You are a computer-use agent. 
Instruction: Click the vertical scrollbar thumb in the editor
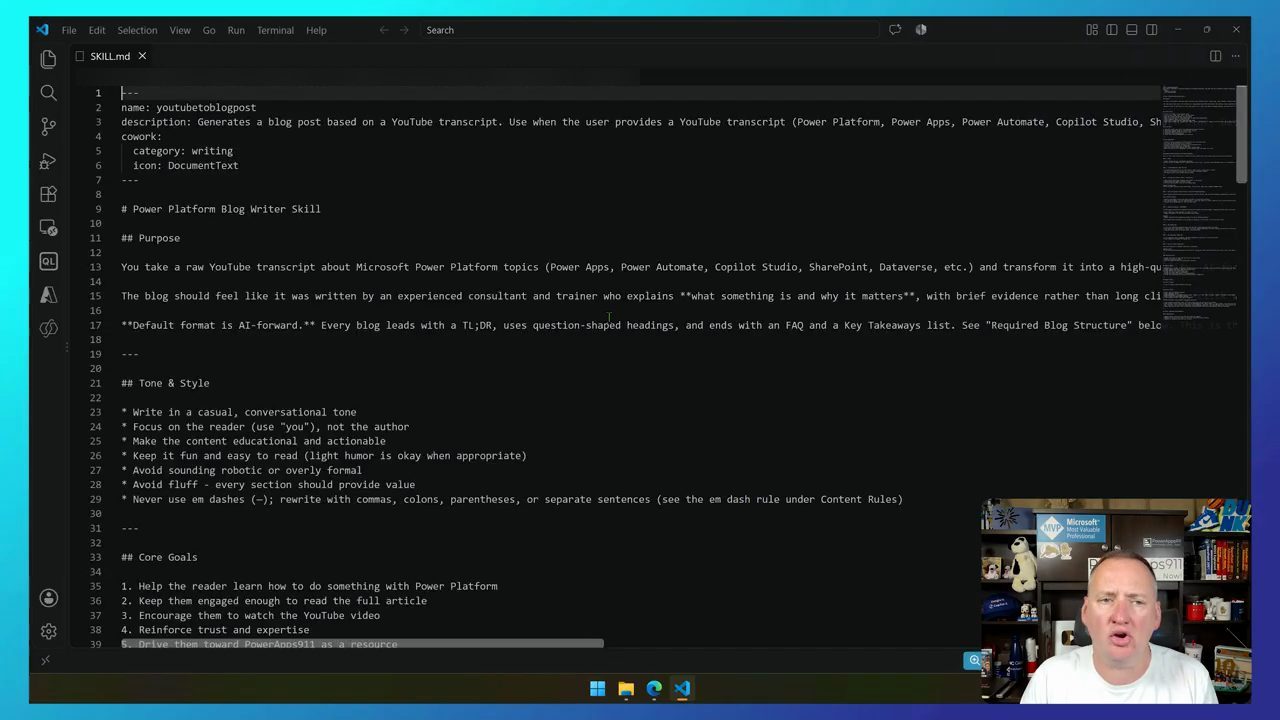coord(1242,134)
